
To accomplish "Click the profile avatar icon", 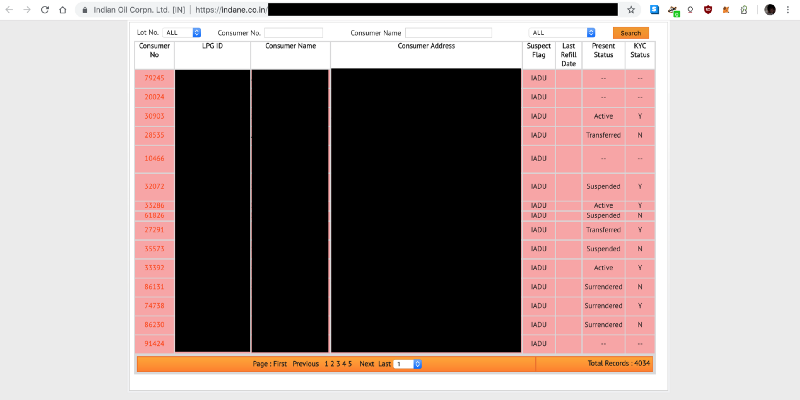I will tap(770, 9).
